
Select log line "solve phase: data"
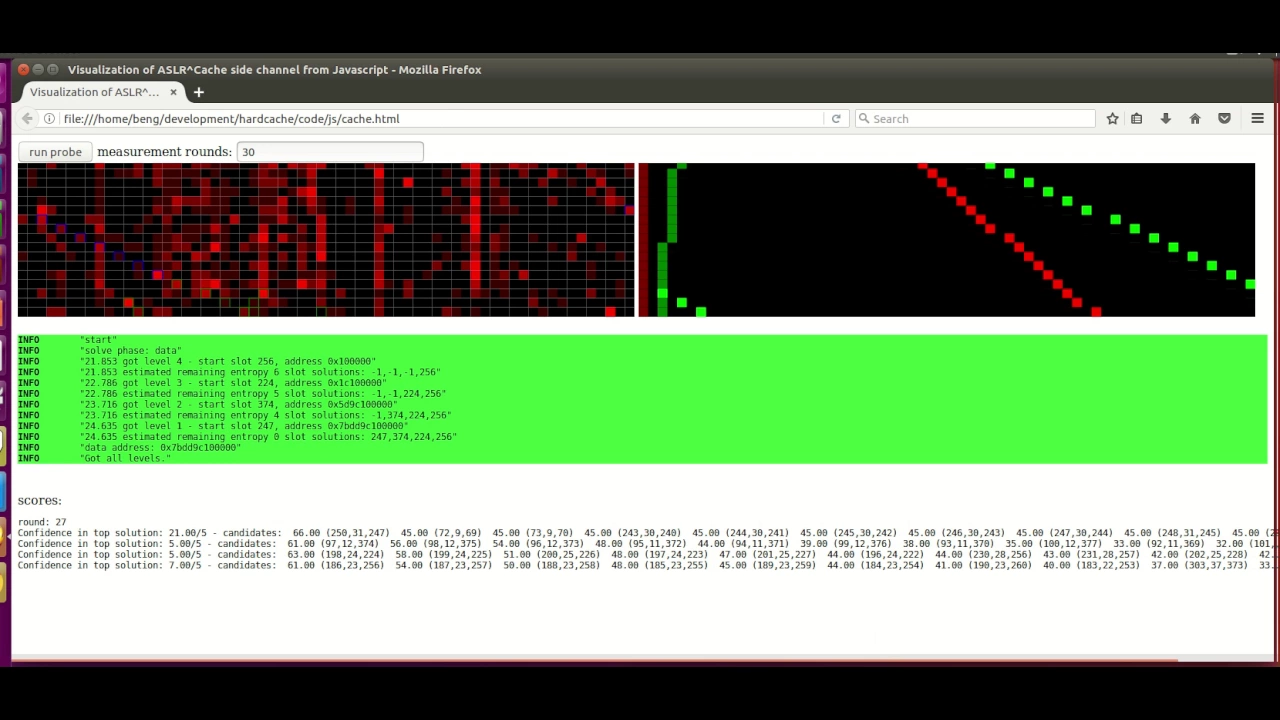tap(642, 350)
